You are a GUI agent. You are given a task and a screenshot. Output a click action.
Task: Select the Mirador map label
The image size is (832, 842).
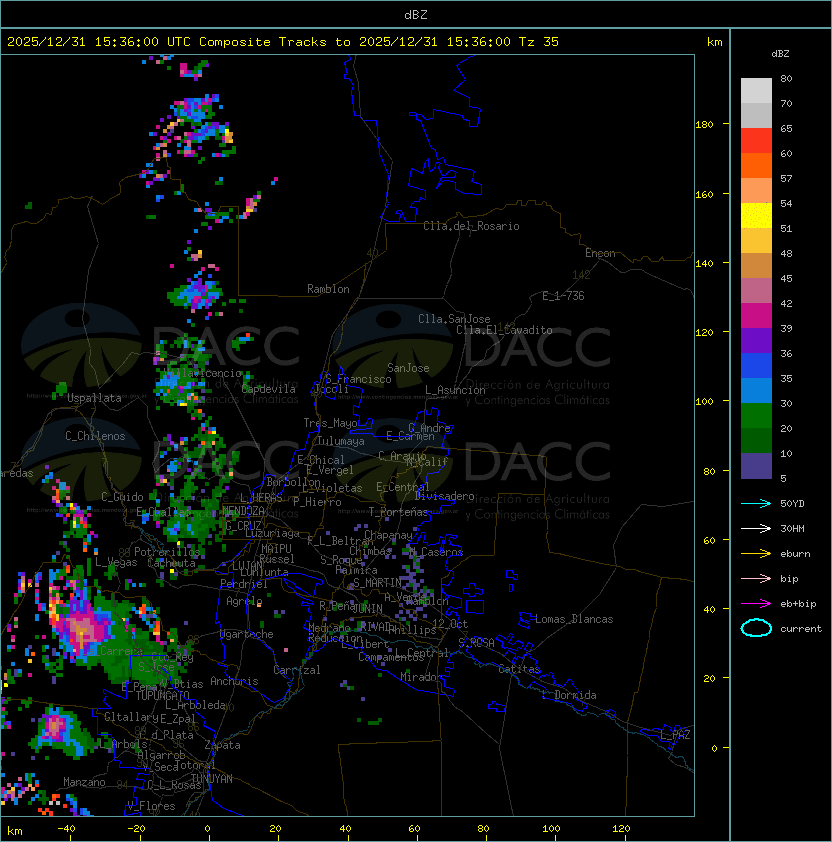(421, 677)
